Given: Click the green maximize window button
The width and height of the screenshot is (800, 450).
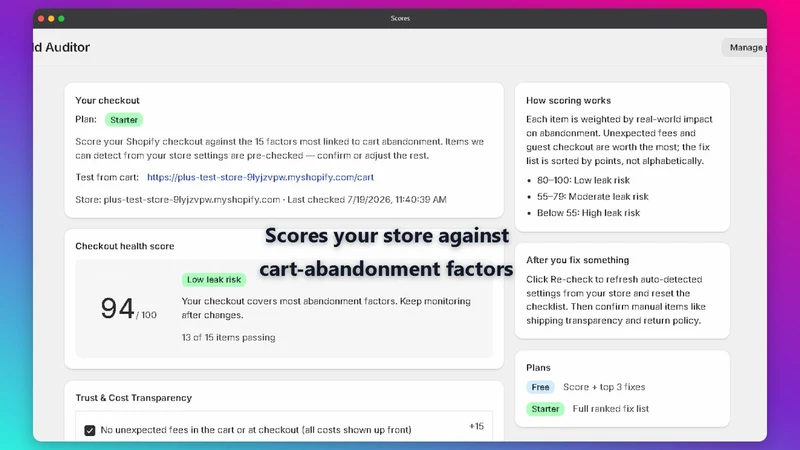Looking at the screenshot, I should coord(61,18).
